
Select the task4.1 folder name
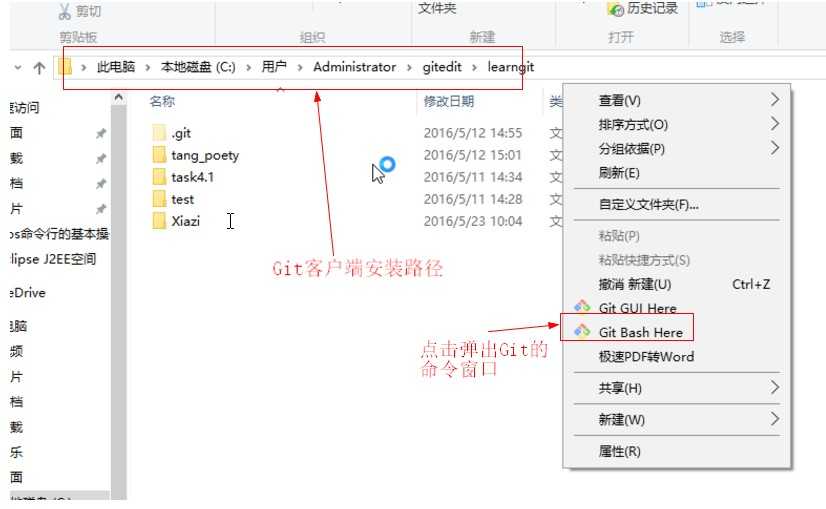point(193,177)
